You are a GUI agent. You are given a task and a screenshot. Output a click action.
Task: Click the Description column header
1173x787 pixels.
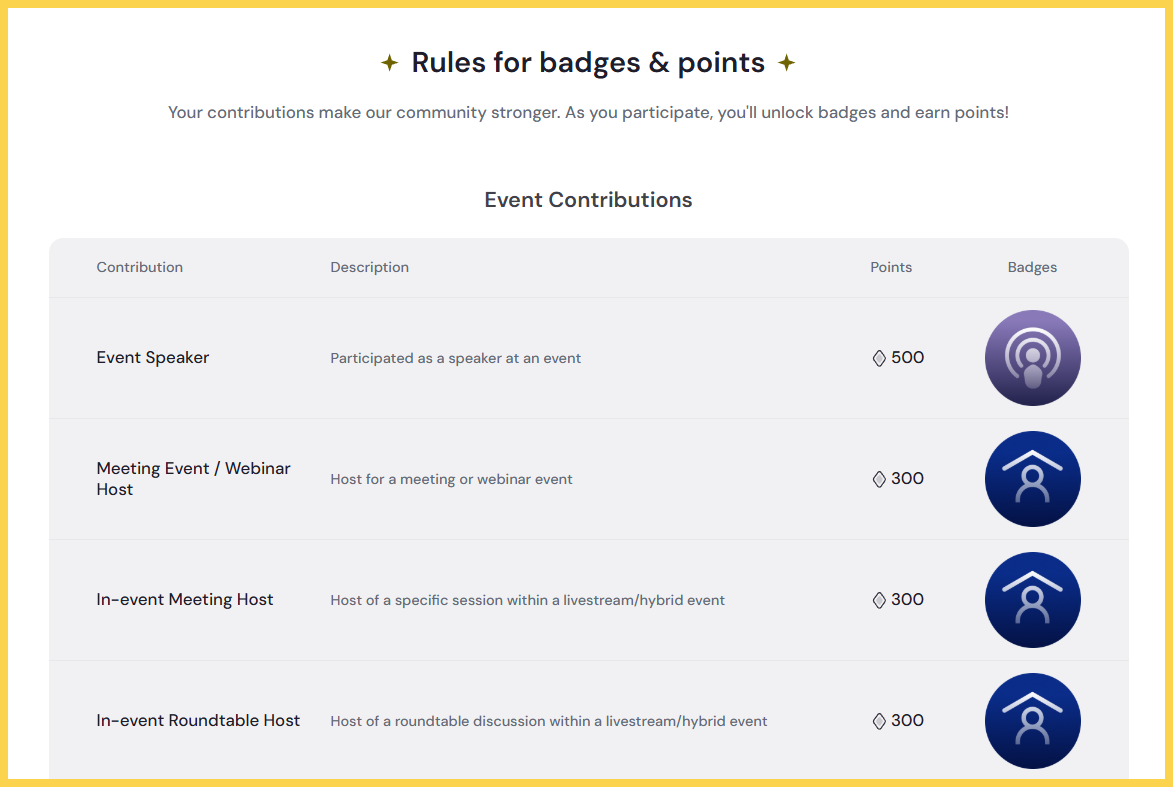[370, 267]
